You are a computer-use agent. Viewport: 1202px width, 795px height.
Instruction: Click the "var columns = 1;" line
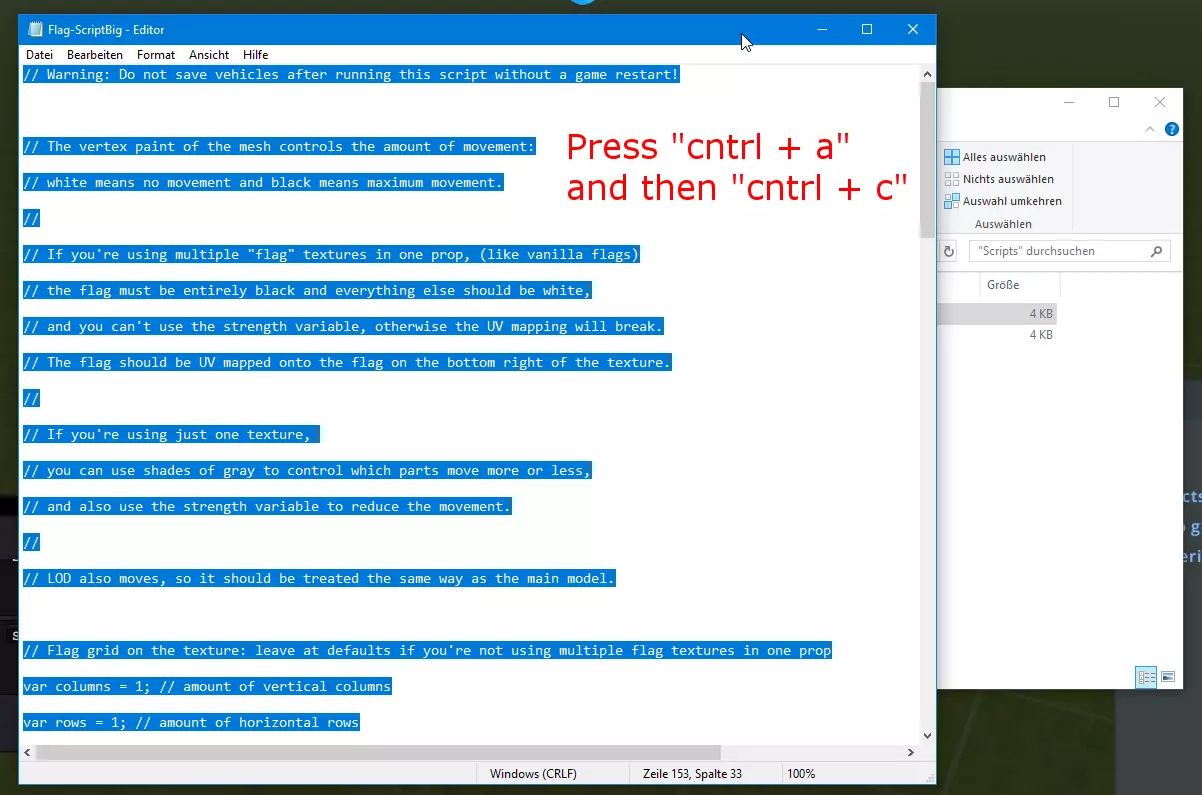click(207, 686)
